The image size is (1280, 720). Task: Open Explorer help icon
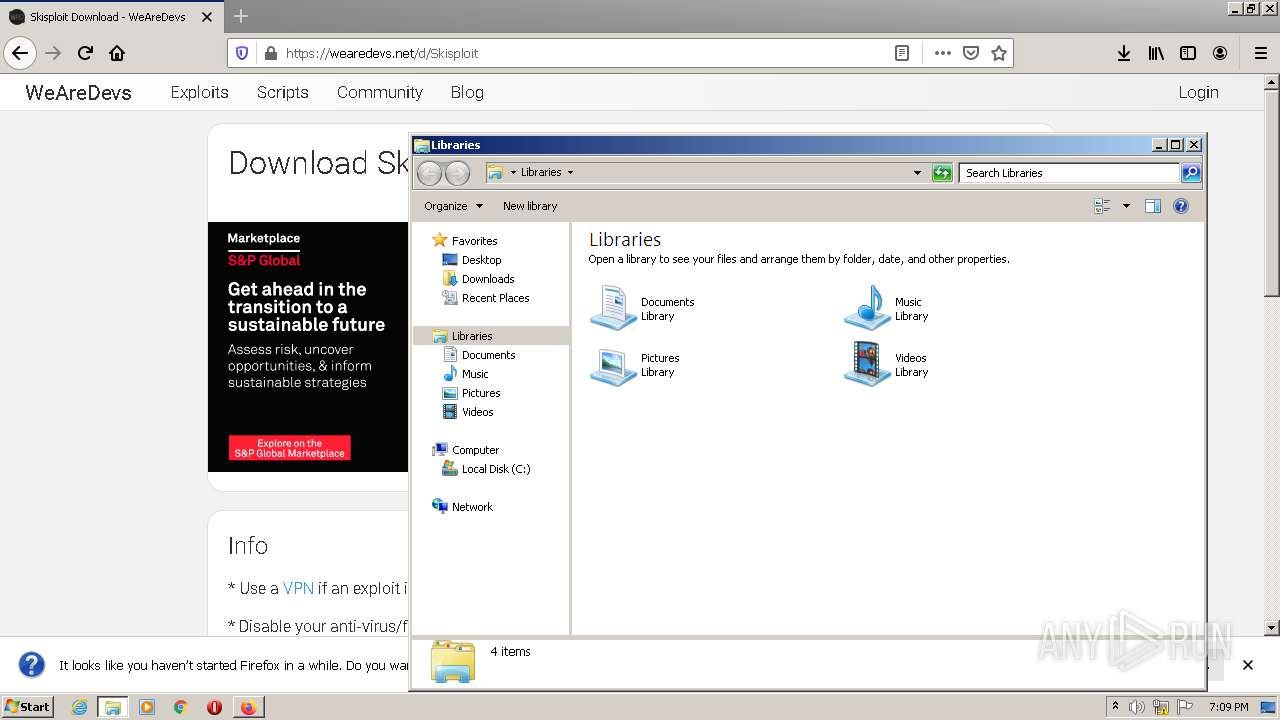pos(1180,206)
